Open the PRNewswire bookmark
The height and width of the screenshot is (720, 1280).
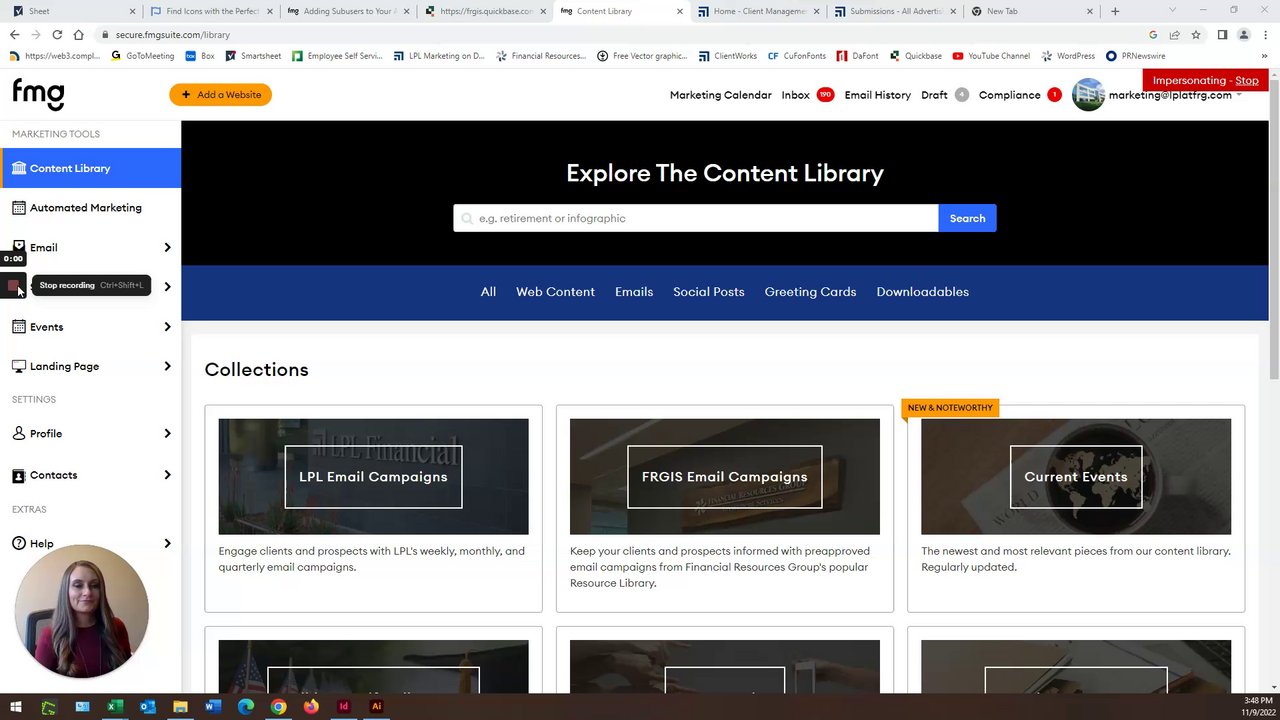(1135, 56)
